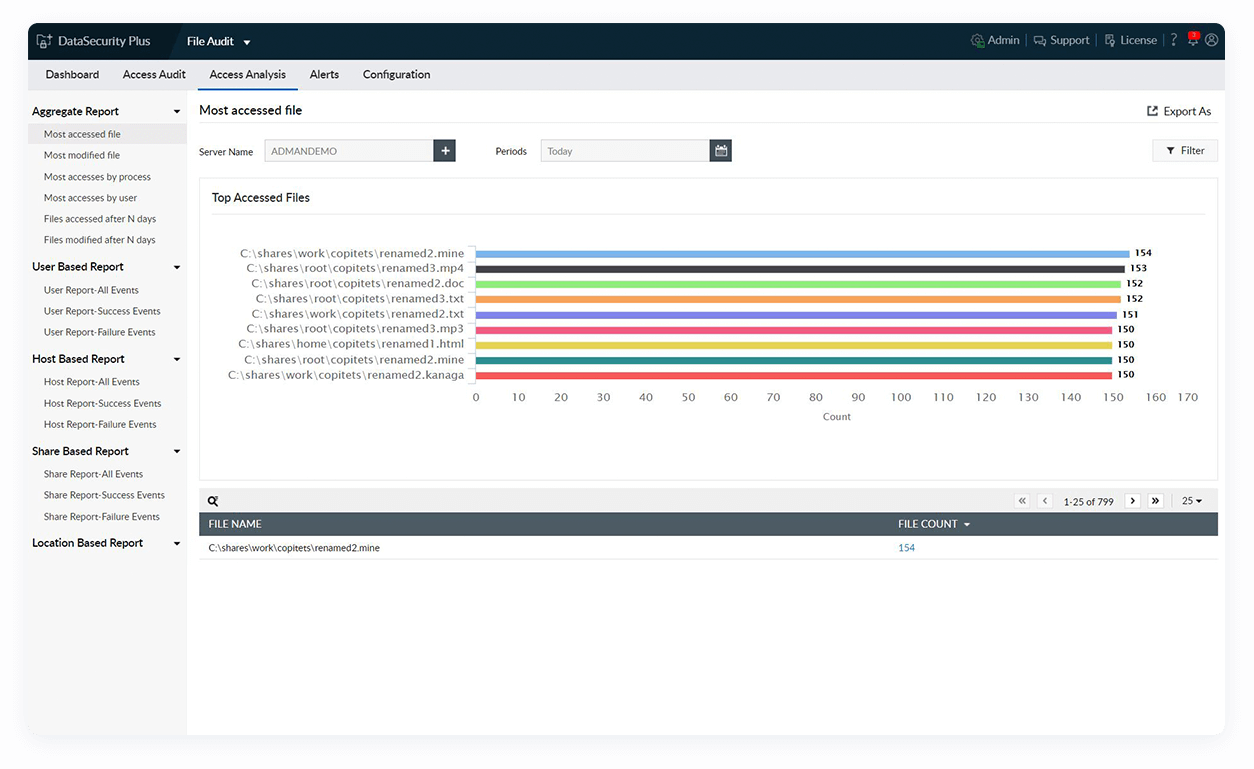Viewport: 1254px width, 769px height.
Task: Open the user profile icon
Action: pos(1211,41)
